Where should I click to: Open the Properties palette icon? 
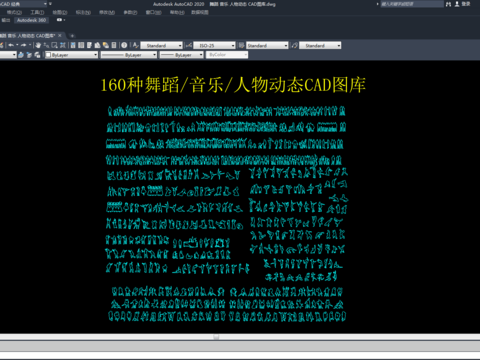(73, 45)
